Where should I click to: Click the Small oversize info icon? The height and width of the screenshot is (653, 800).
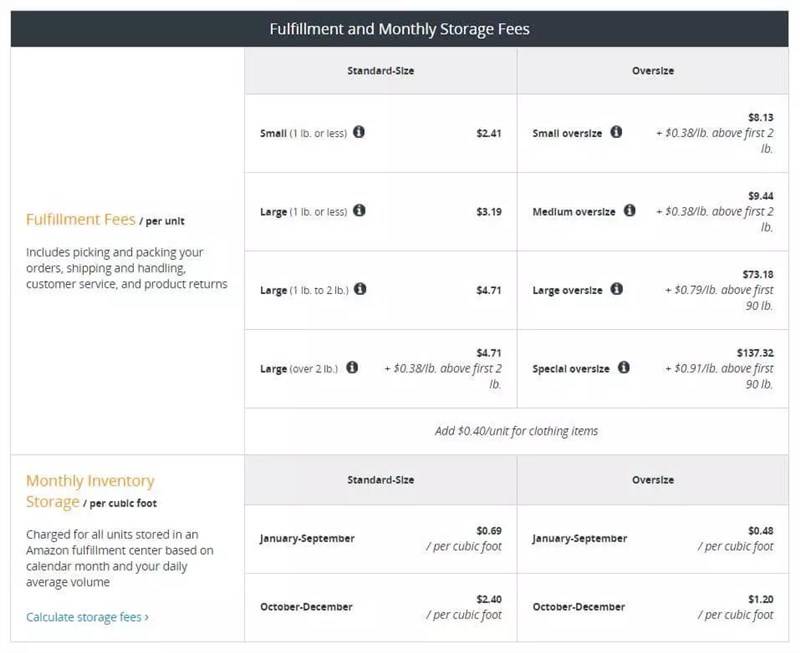616,132
